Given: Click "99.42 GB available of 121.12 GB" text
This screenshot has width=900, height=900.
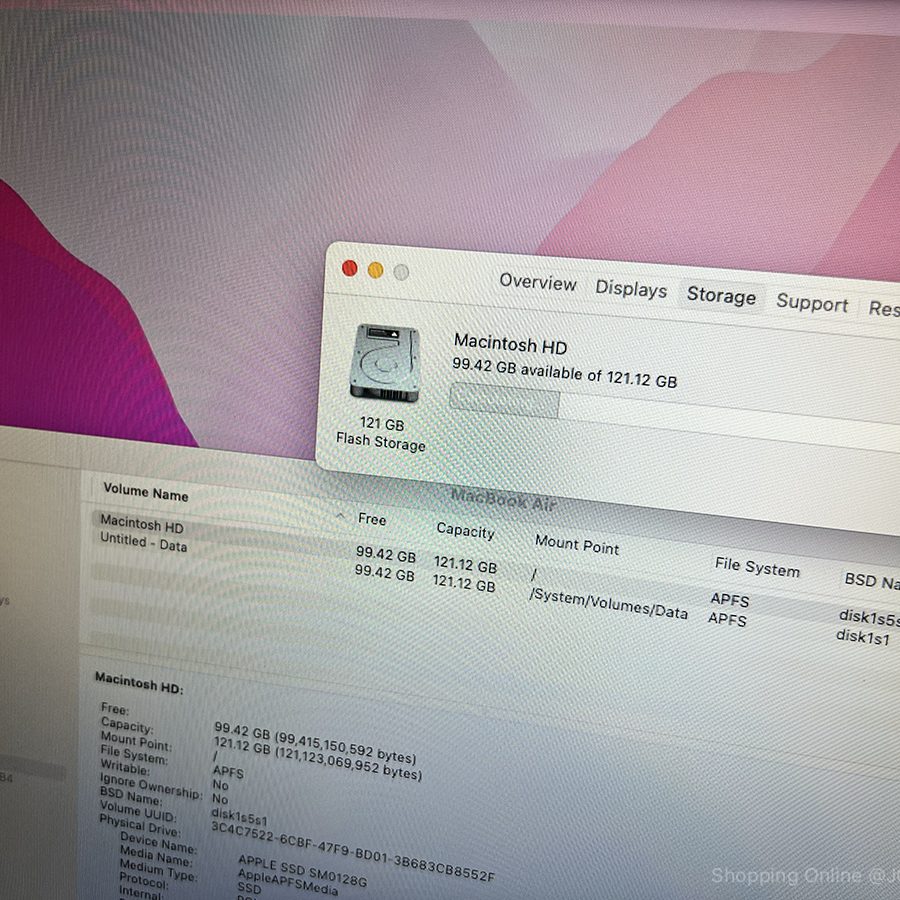Looking at the screenshot, I should point(565,373).
